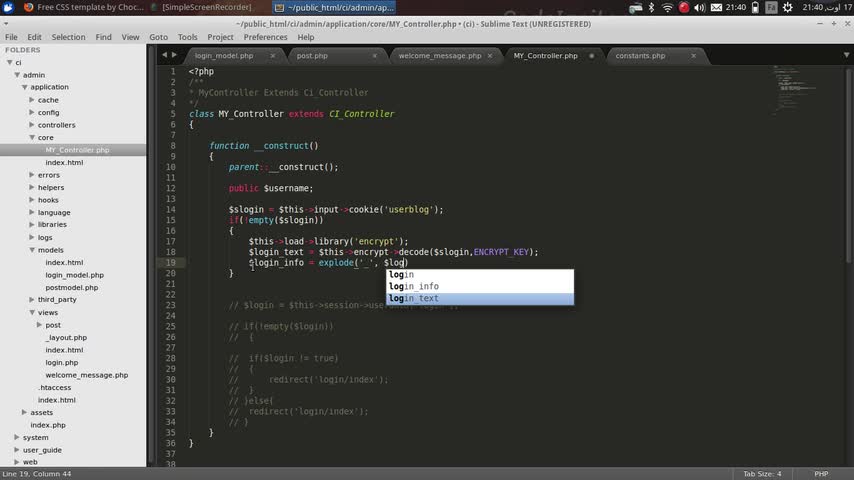Expand the user_guide folder

pyautogui.click(x=17, y=449)
